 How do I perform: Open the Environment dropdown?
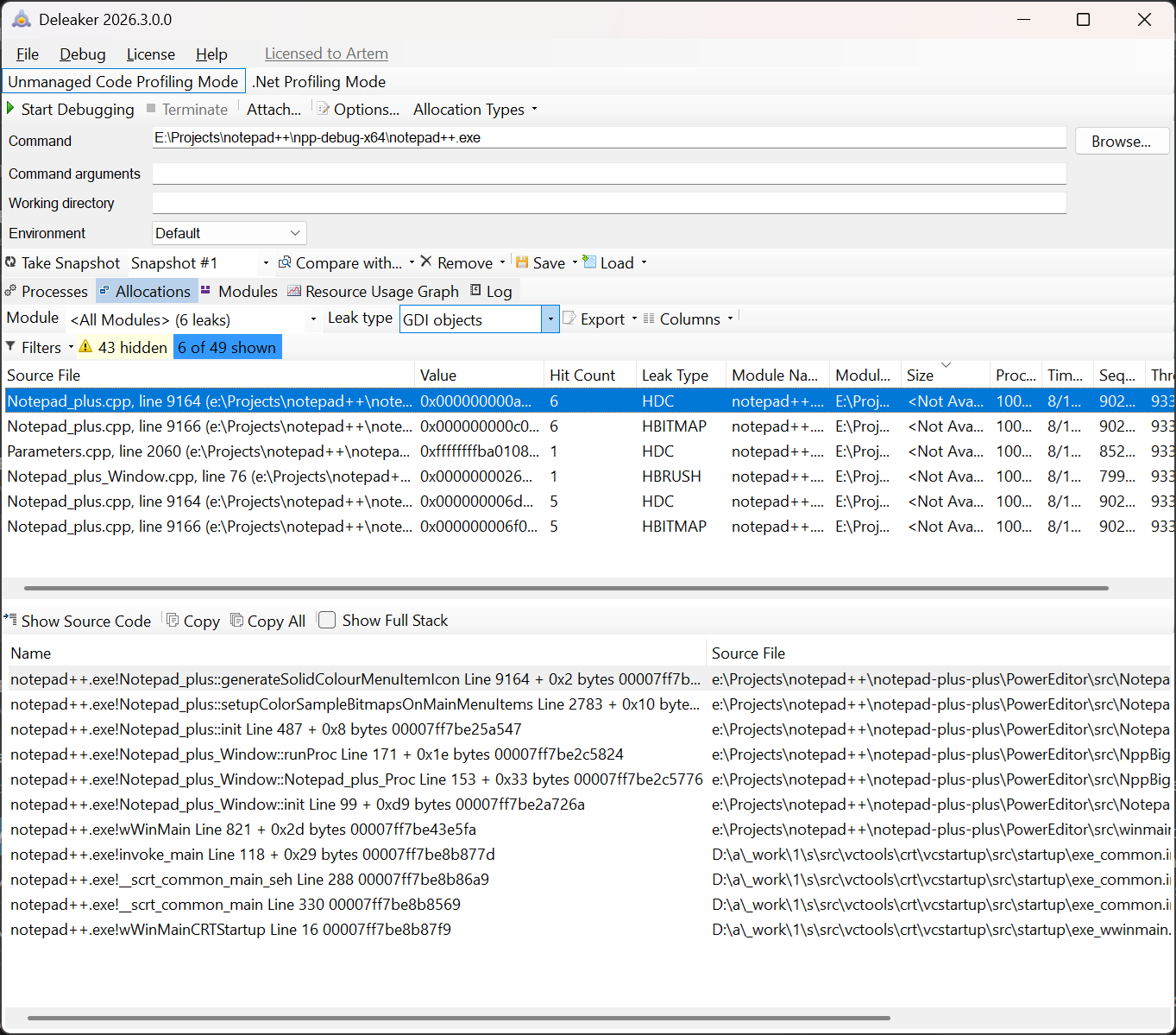(230, 233)
